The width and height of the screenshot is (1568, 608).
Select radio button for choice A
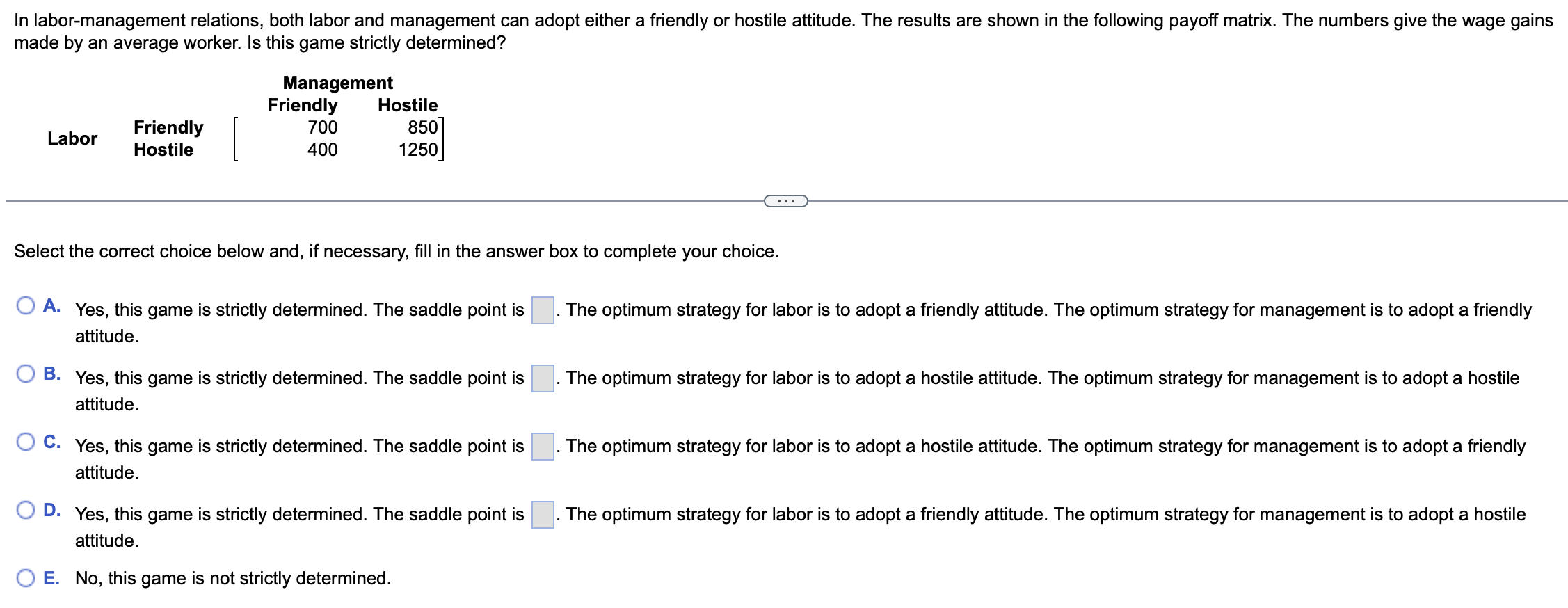click(26, 305)
